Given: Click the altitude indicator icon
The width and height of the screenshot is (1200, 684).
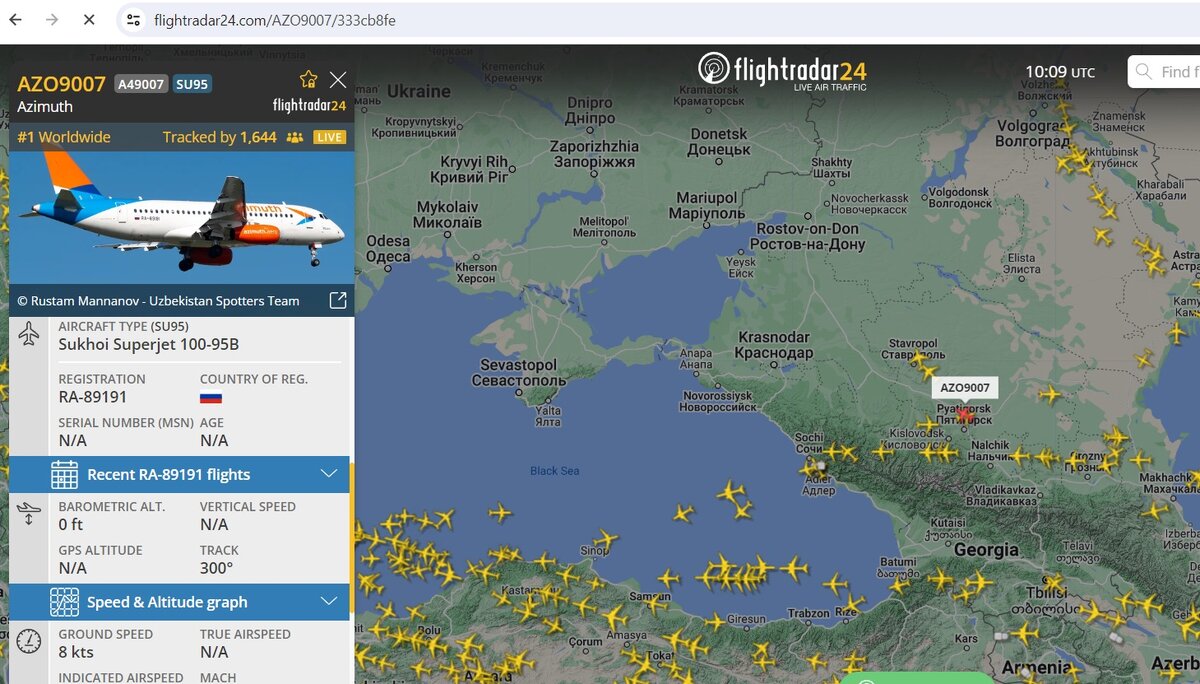Looking at the screenshot, I should pyautogui.click(x=29, y=514).
